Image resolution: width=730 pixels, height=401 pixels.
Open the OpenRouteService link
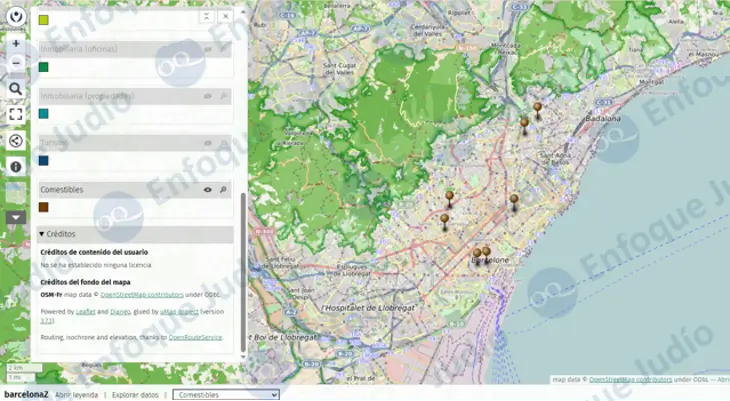tap(196, 337)
